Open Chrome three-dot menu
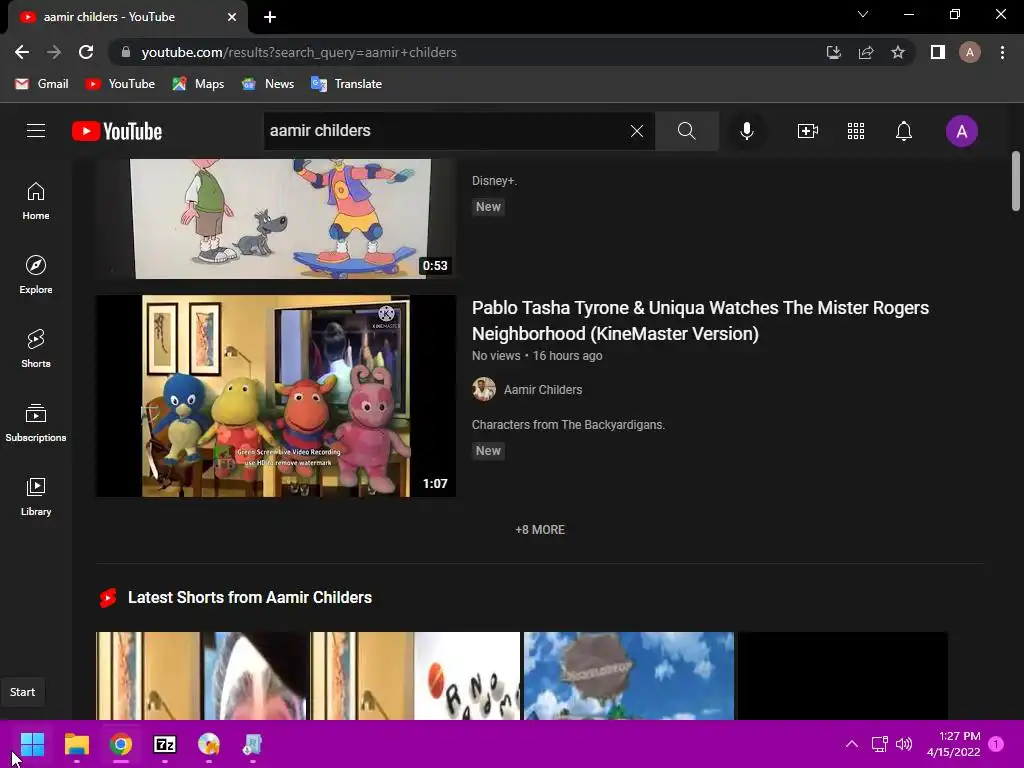1024x768 pixels. click(x=1002, y=52)
